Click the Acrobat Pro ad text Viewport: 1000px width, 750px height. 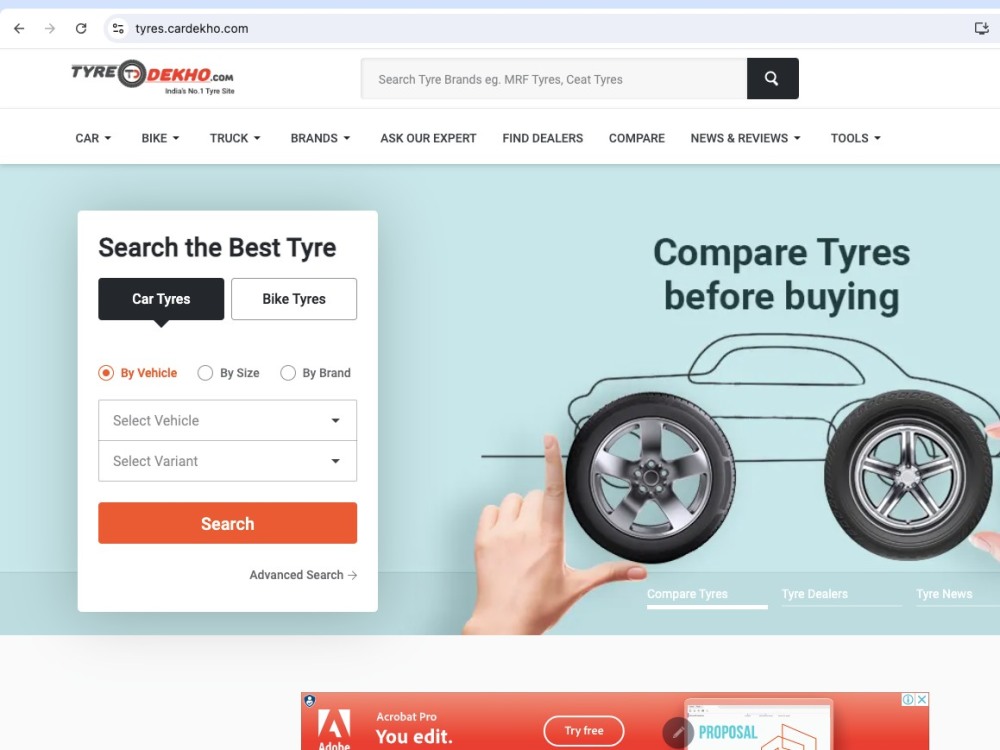[x=406, y=717]
